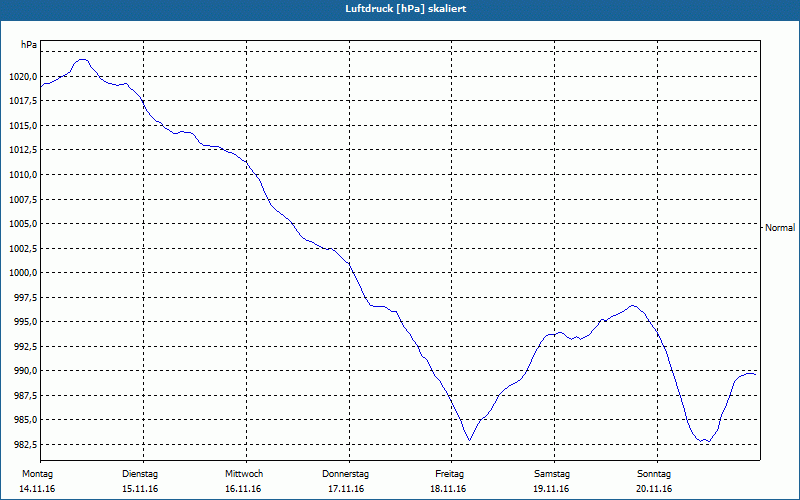The image size is (800, 500).
Task: Click the 1000,0 axis value
Action: click(x=23, y=272)
